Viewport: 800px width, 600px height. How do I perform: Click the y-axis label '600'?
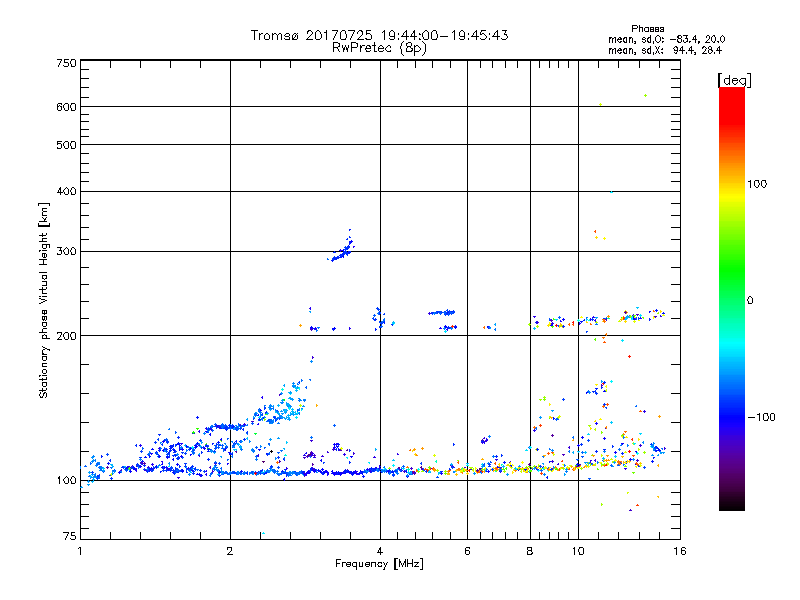coord(66,107)
